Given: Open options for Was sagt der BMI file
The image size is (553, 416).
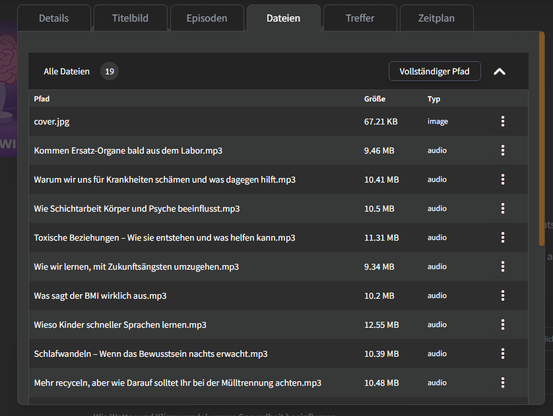Looking at the screenshot, I should click(503, 295).
